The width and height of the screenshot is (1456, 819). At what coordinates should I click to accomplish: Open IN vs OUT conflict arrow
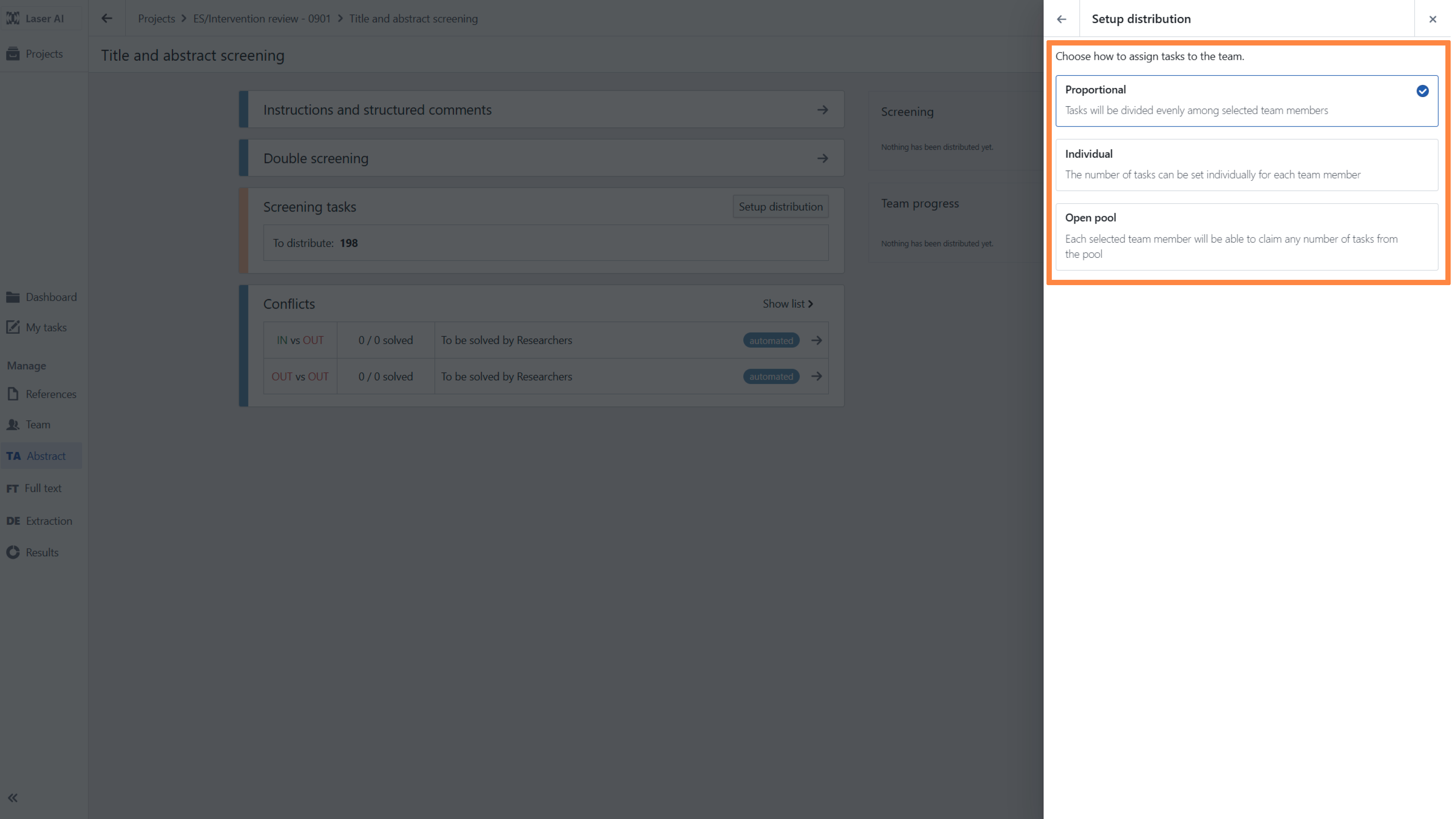click(x=816, y=340)
